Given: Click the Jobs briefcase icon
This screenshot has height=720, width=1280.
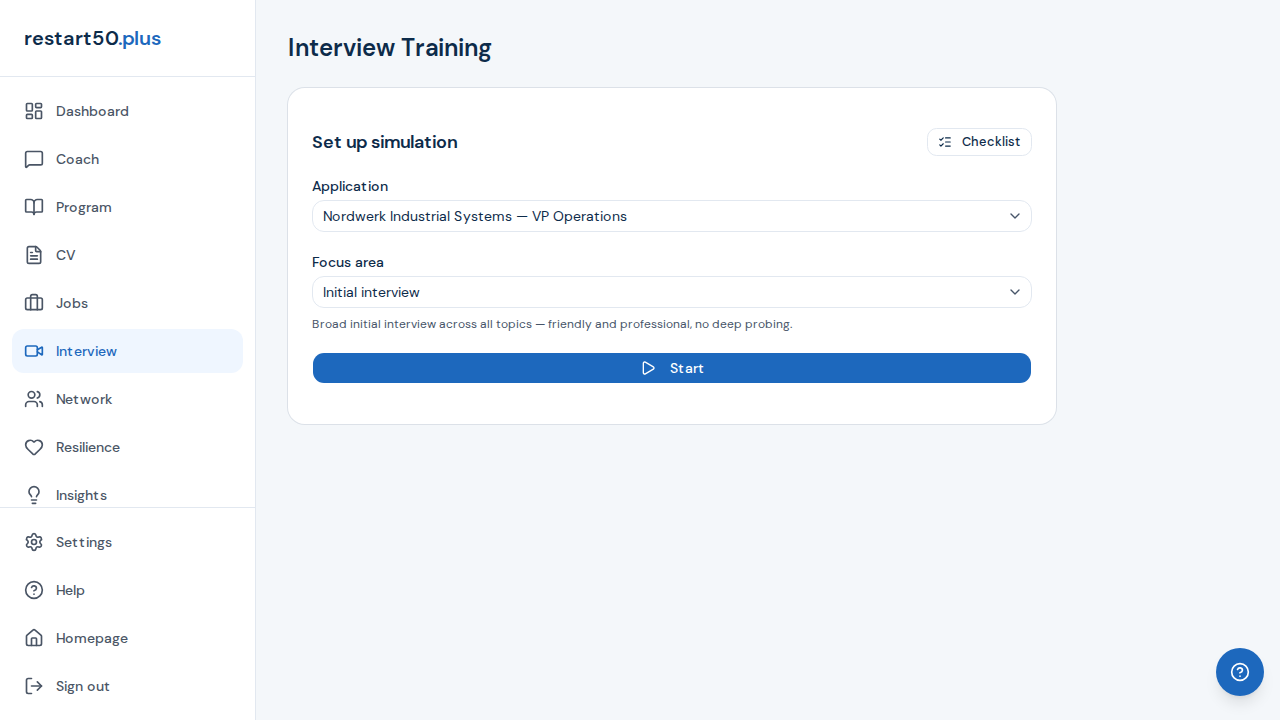Looking at the screenshot, I should tap(34, 303).
